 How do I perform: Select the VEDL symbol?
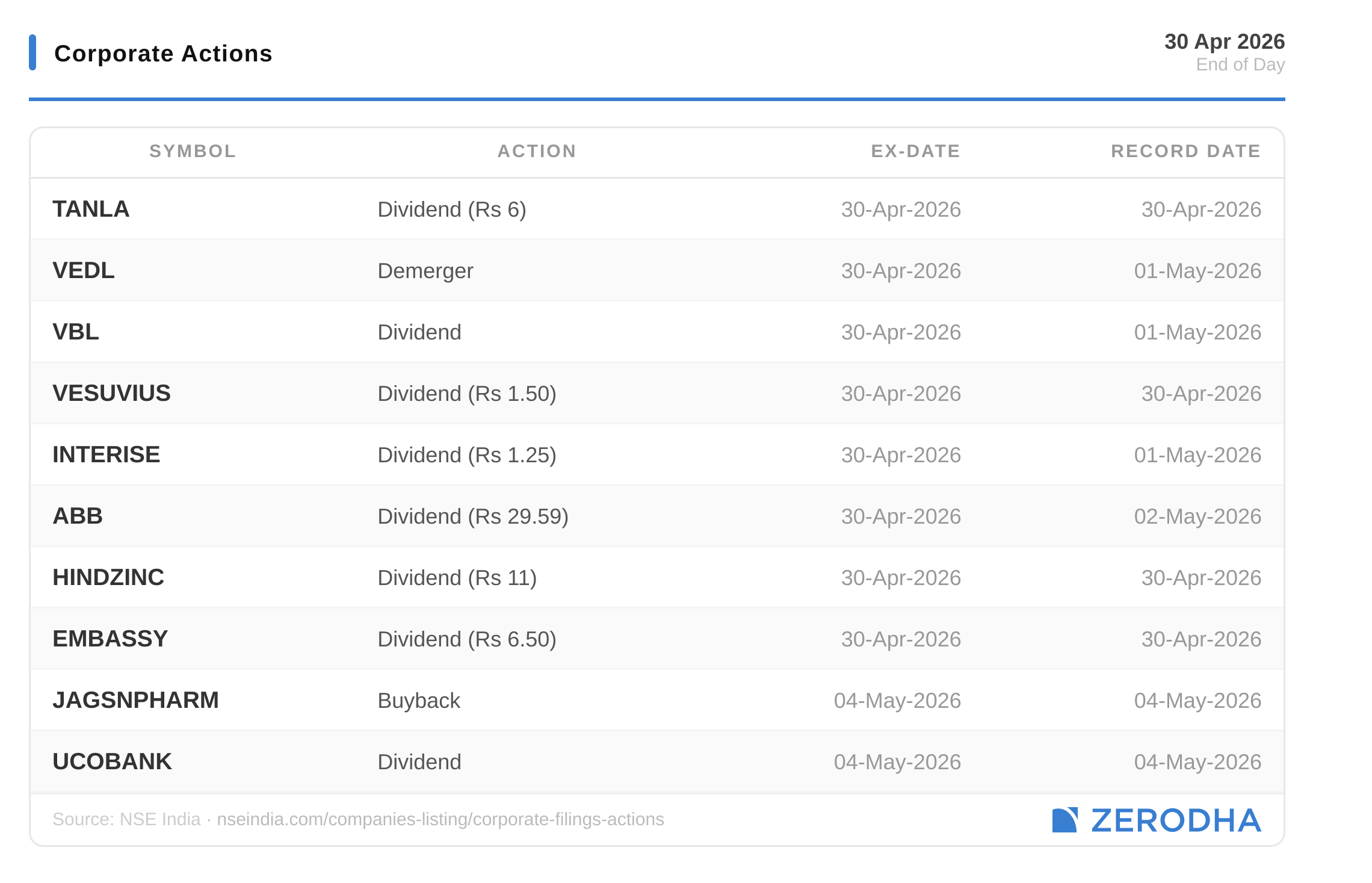tap(84, 270)
